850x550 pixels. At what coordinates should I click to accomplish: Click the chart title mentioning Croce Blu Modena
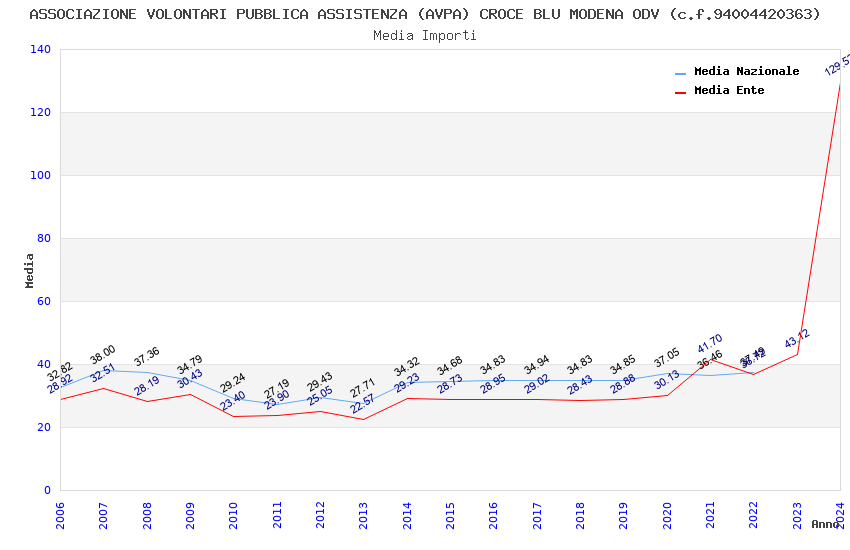coord(425,14)
